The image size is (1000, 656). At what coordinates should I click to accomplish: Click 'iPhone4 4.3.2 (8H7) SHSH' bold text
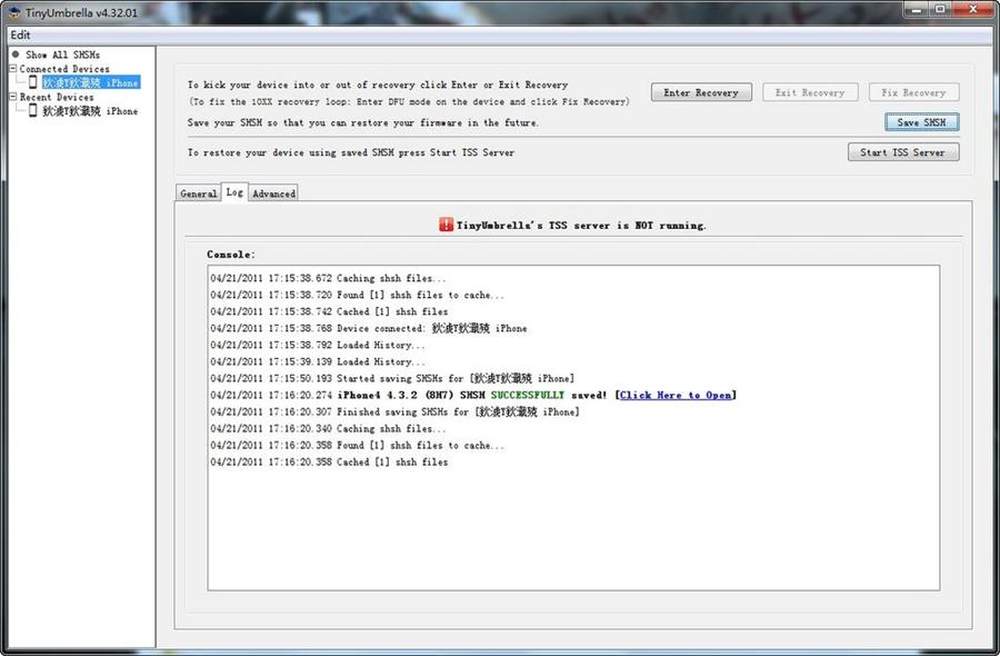(411, 395)
